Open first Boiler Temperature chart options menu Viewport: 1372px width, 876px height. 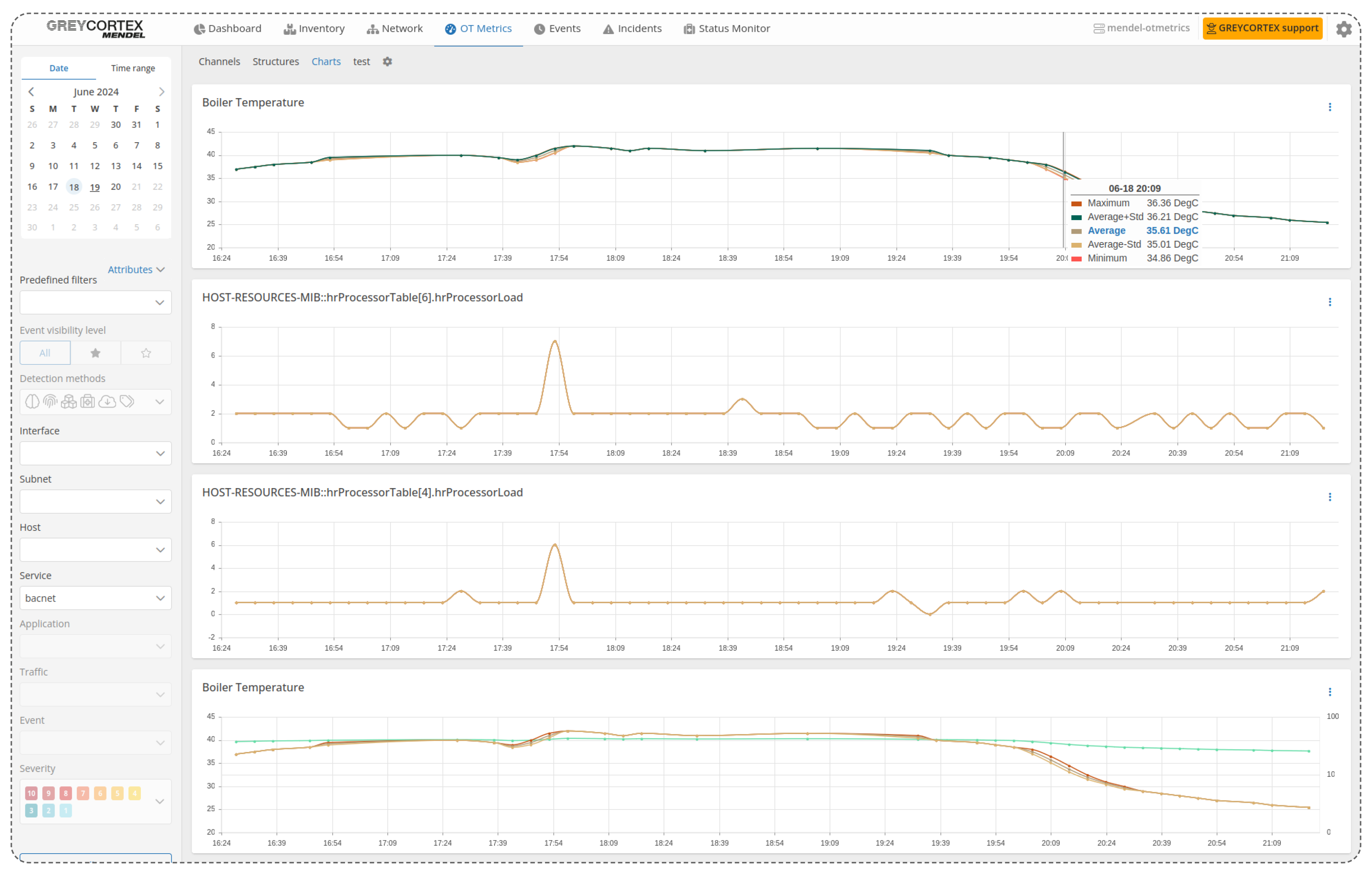tap(1329, 107)
